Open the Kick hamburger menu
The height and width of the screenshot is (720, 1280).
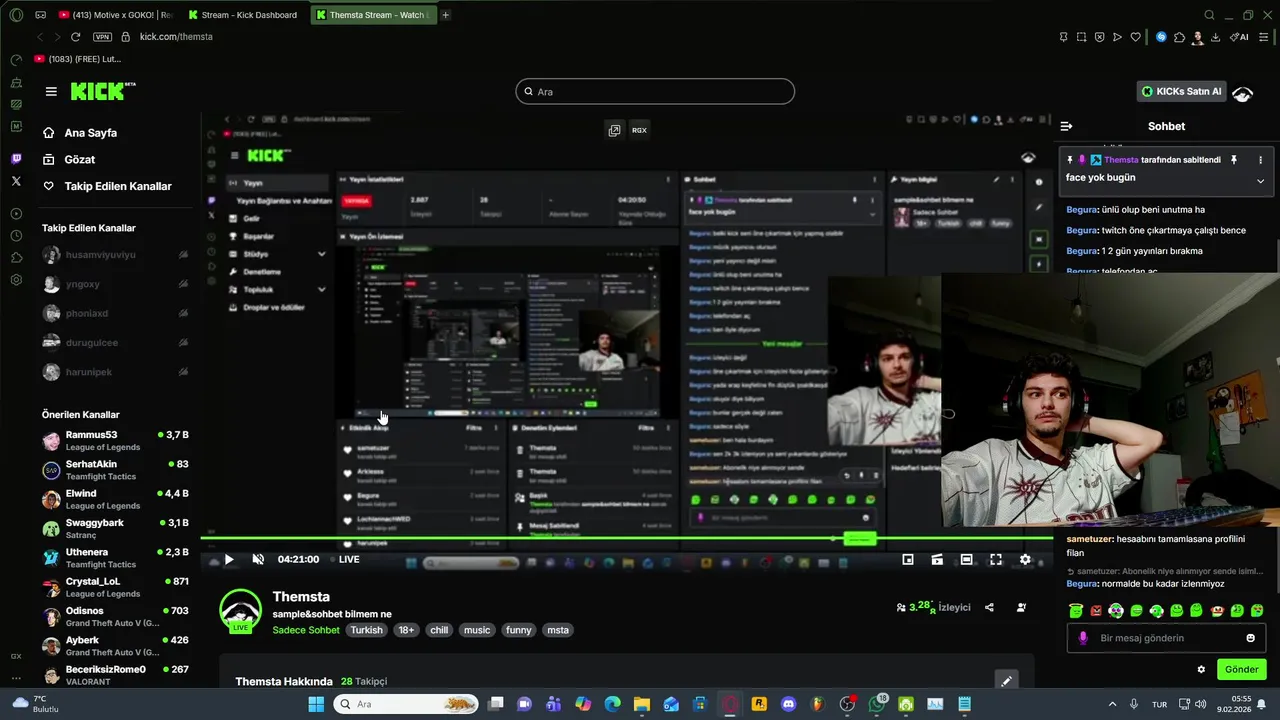51,91
